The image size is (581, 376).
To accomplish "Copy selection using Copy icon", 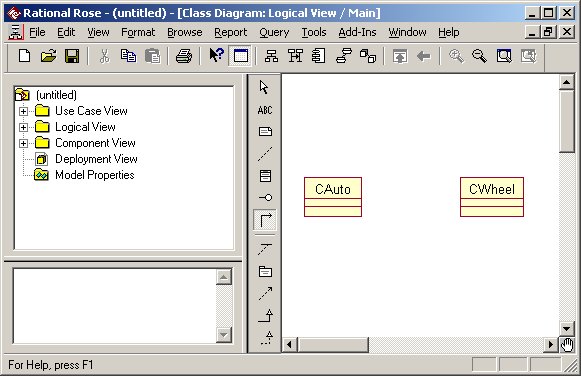I will tap(128, 56).
